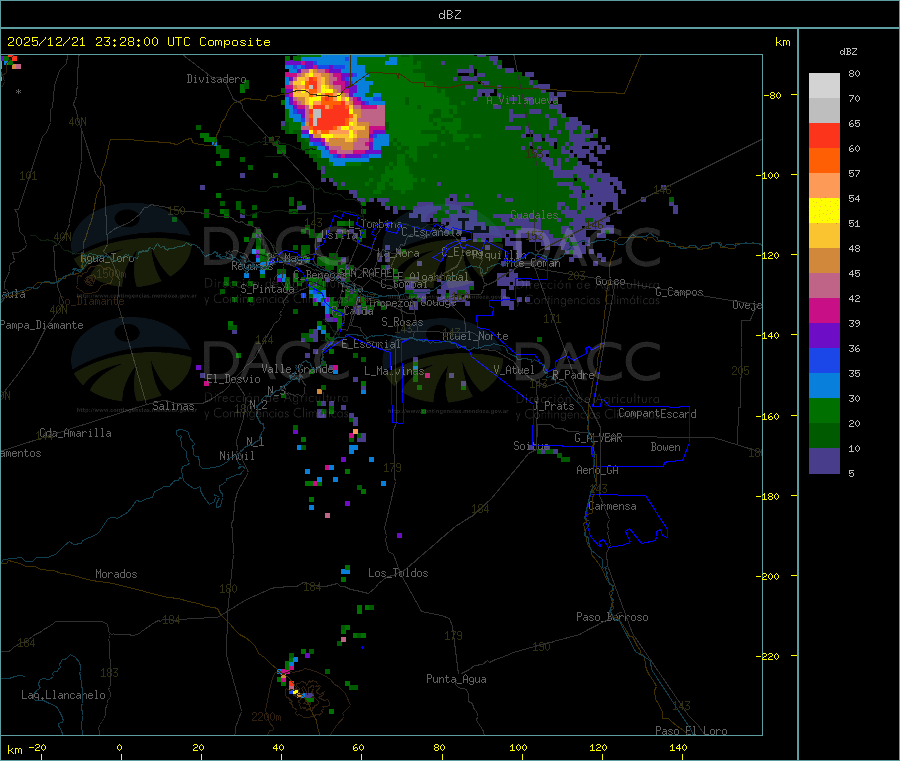Click the Cda_Amarilla label
This screenshot has width=900, height=761.
click(75, 433)
